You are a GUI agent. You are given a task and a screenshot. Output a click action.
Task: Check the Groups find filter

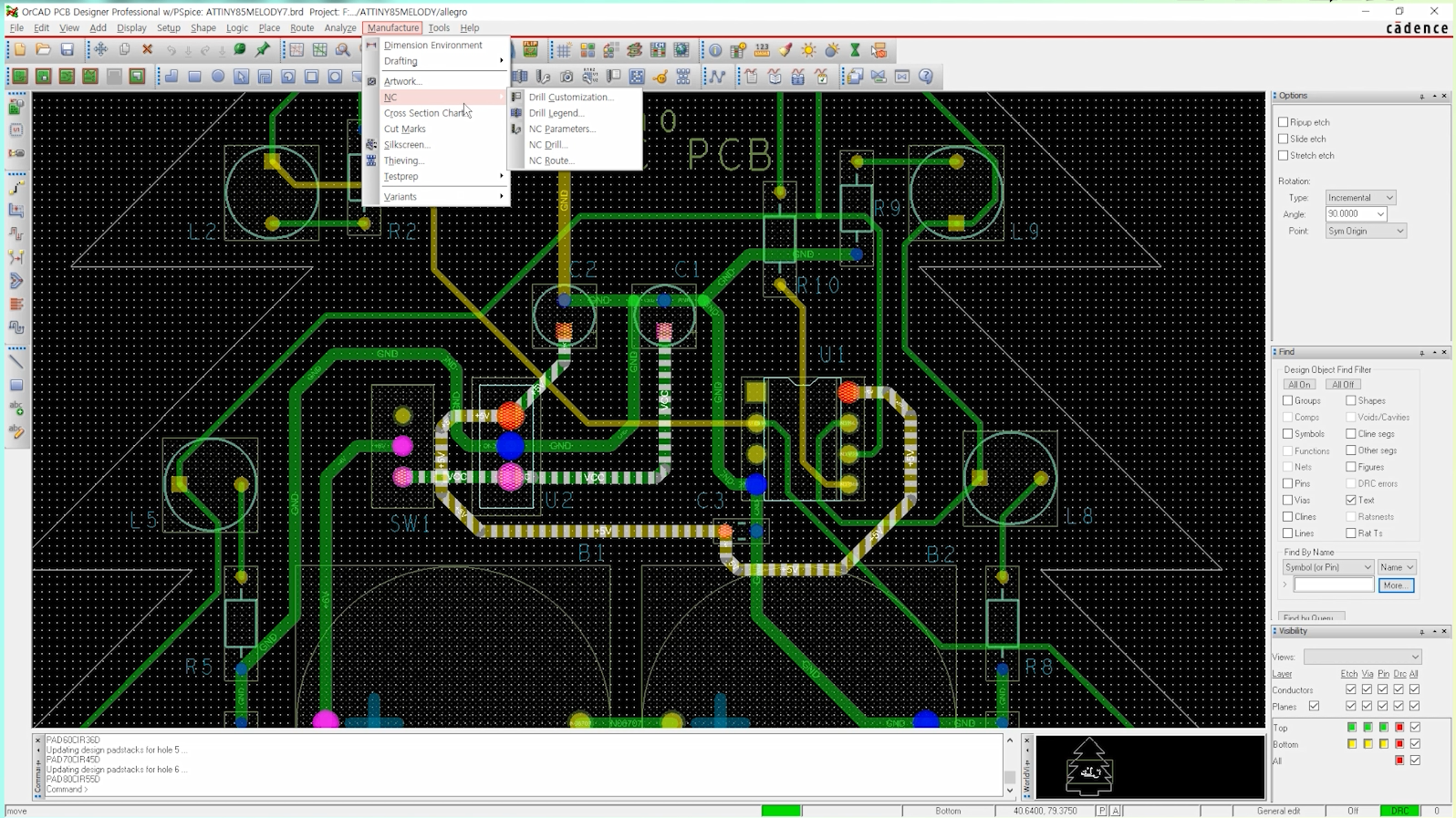click(1288, 400)
